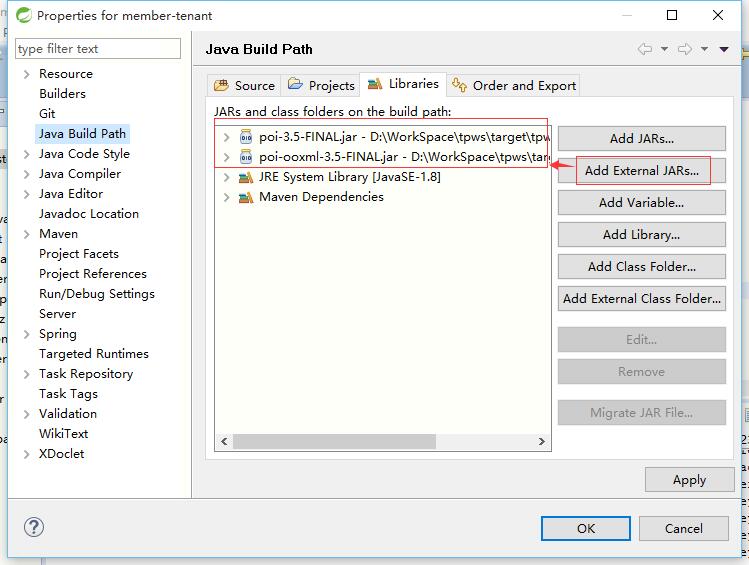Expand Maven Dependencies node
749x565 pixels.
pos(226,197)
